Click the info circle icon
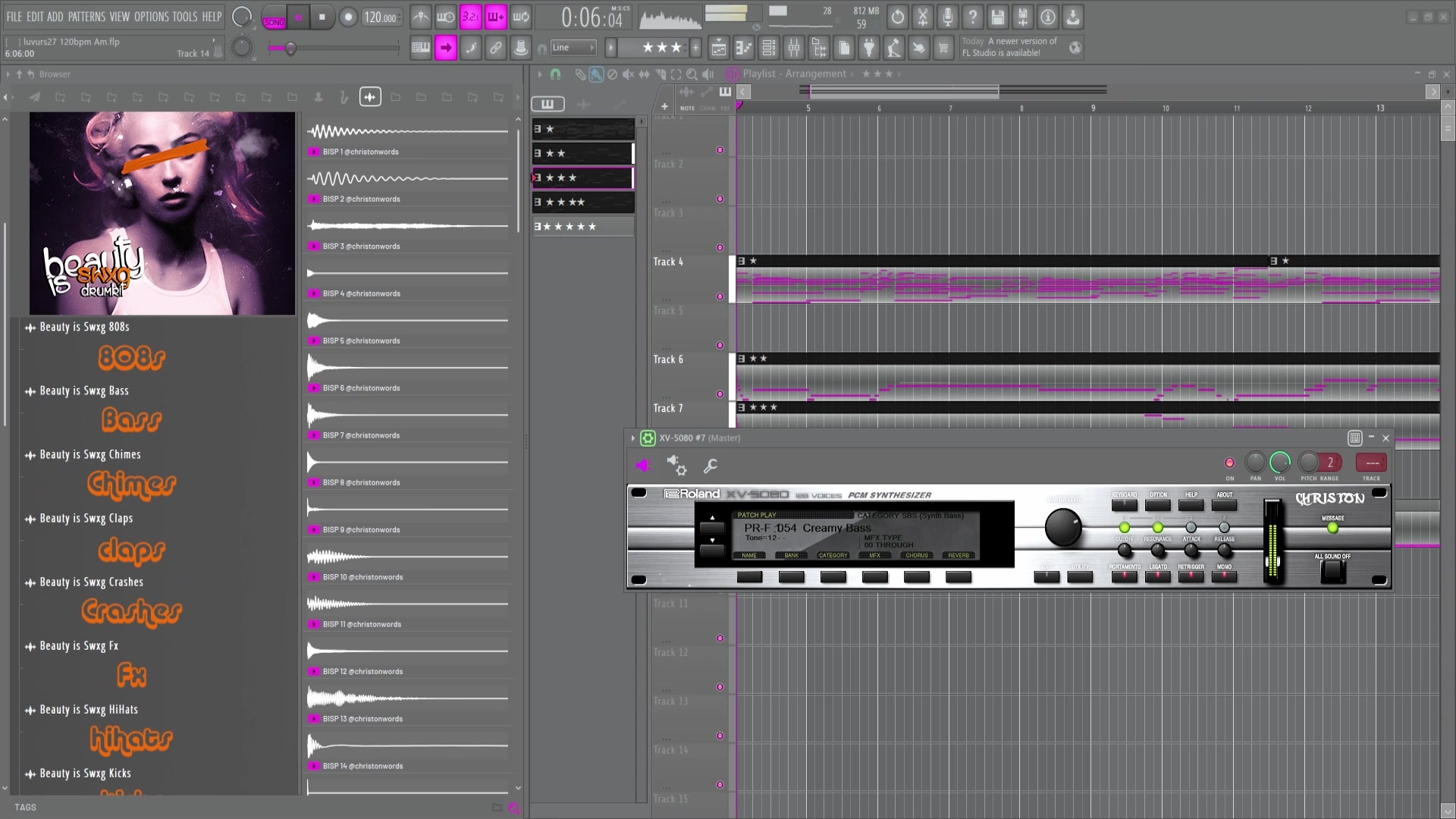Image resolution: width=1456 pixels, height=819 pixels. pos(1048,17)
